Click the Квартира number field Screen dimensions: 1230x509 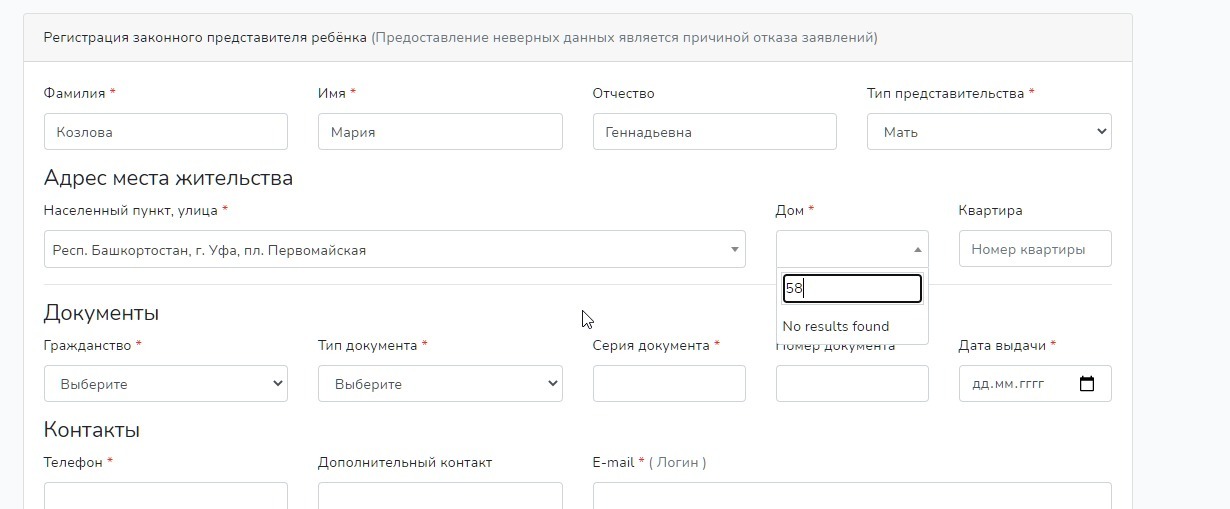1034,250
